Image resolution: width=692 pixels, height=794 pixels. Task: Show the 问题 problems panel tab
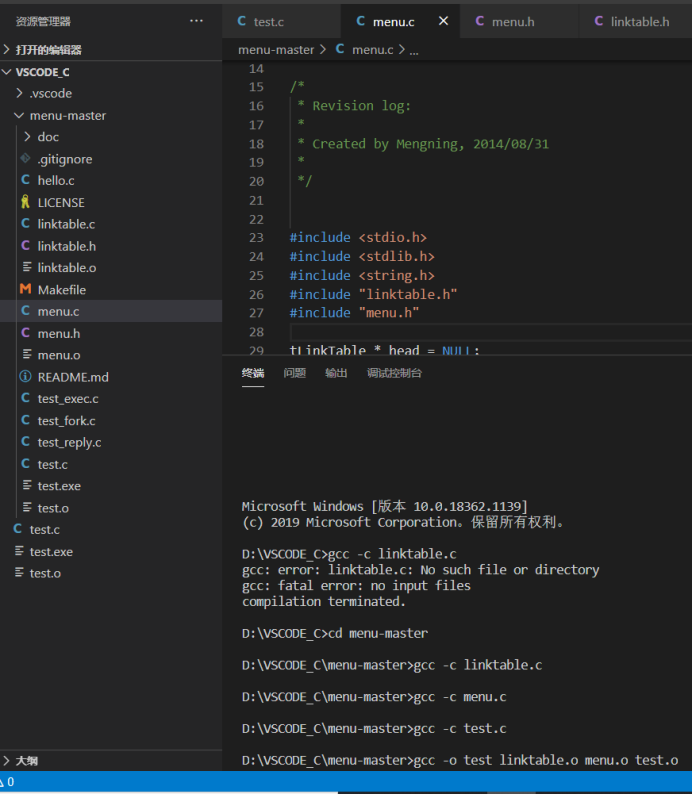click(295, 373)
